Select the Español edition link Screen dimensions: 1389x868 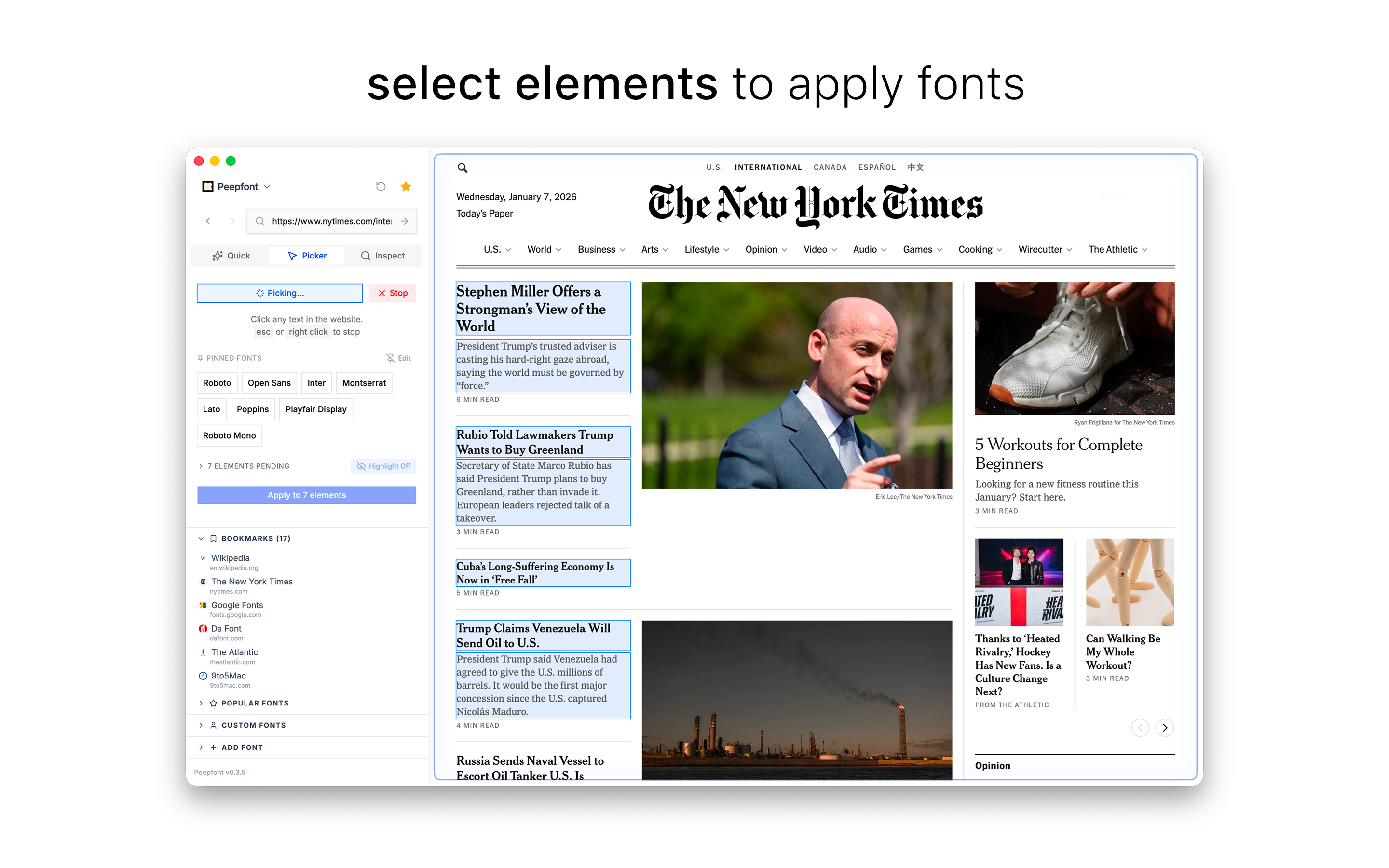(x=877, y=168)
